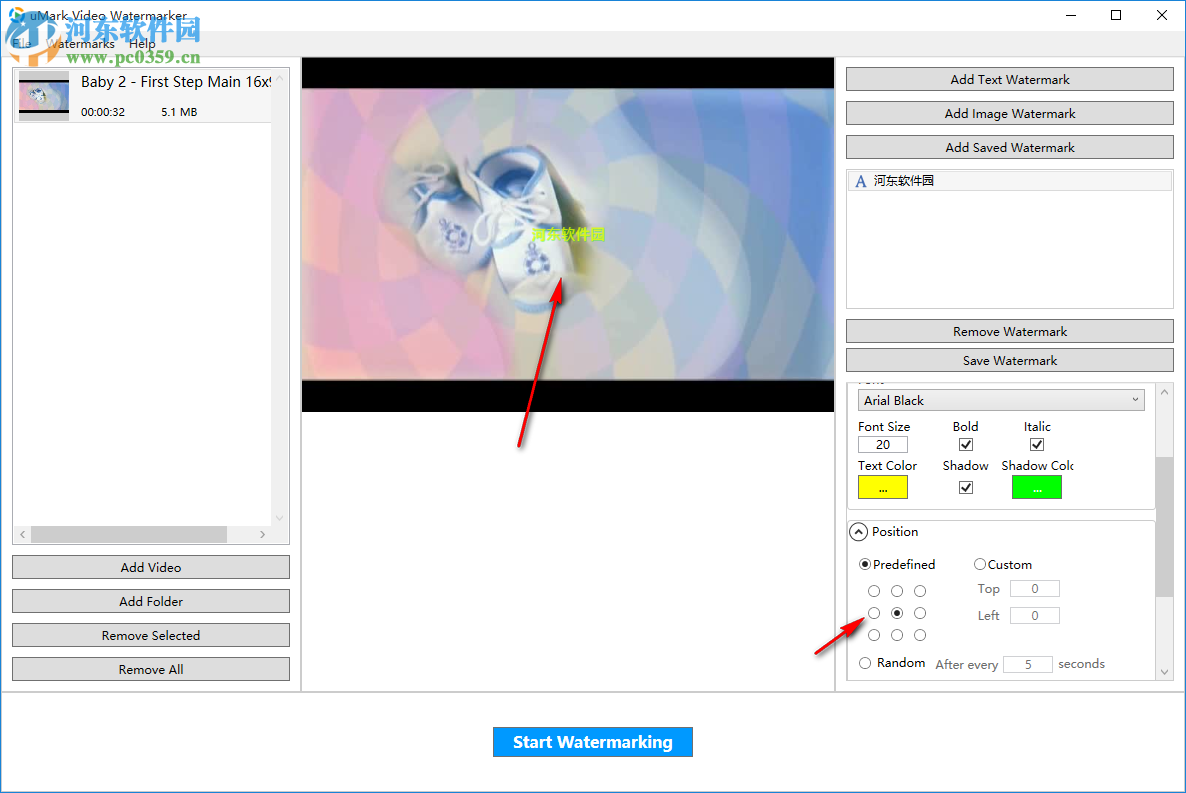This screenshot has height=793, width=1186.
Task: Disable the Italic option
Action: (1036, 444)
